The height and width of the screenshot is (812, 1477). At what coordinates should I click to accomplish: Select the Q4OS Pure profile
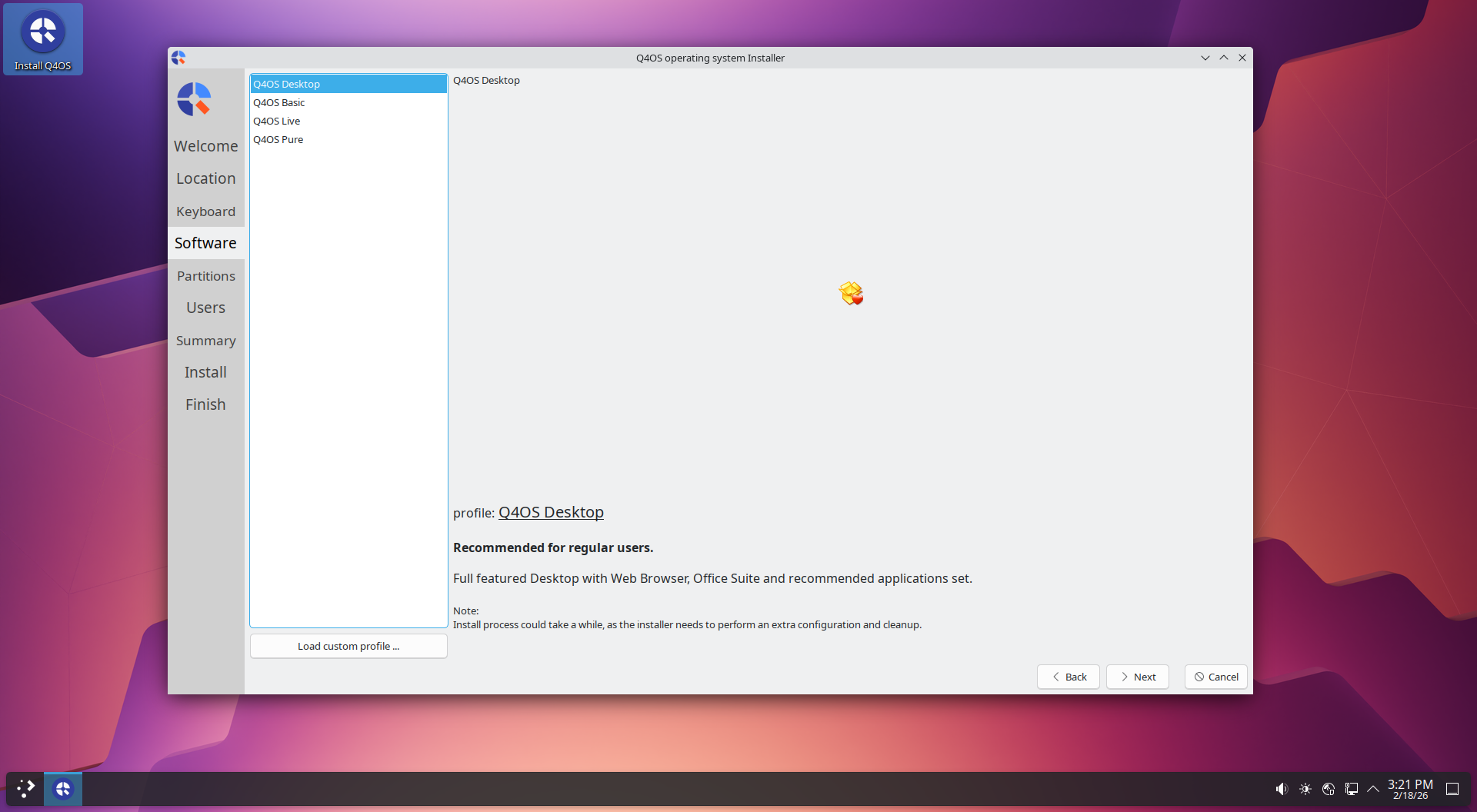(348, 139)
